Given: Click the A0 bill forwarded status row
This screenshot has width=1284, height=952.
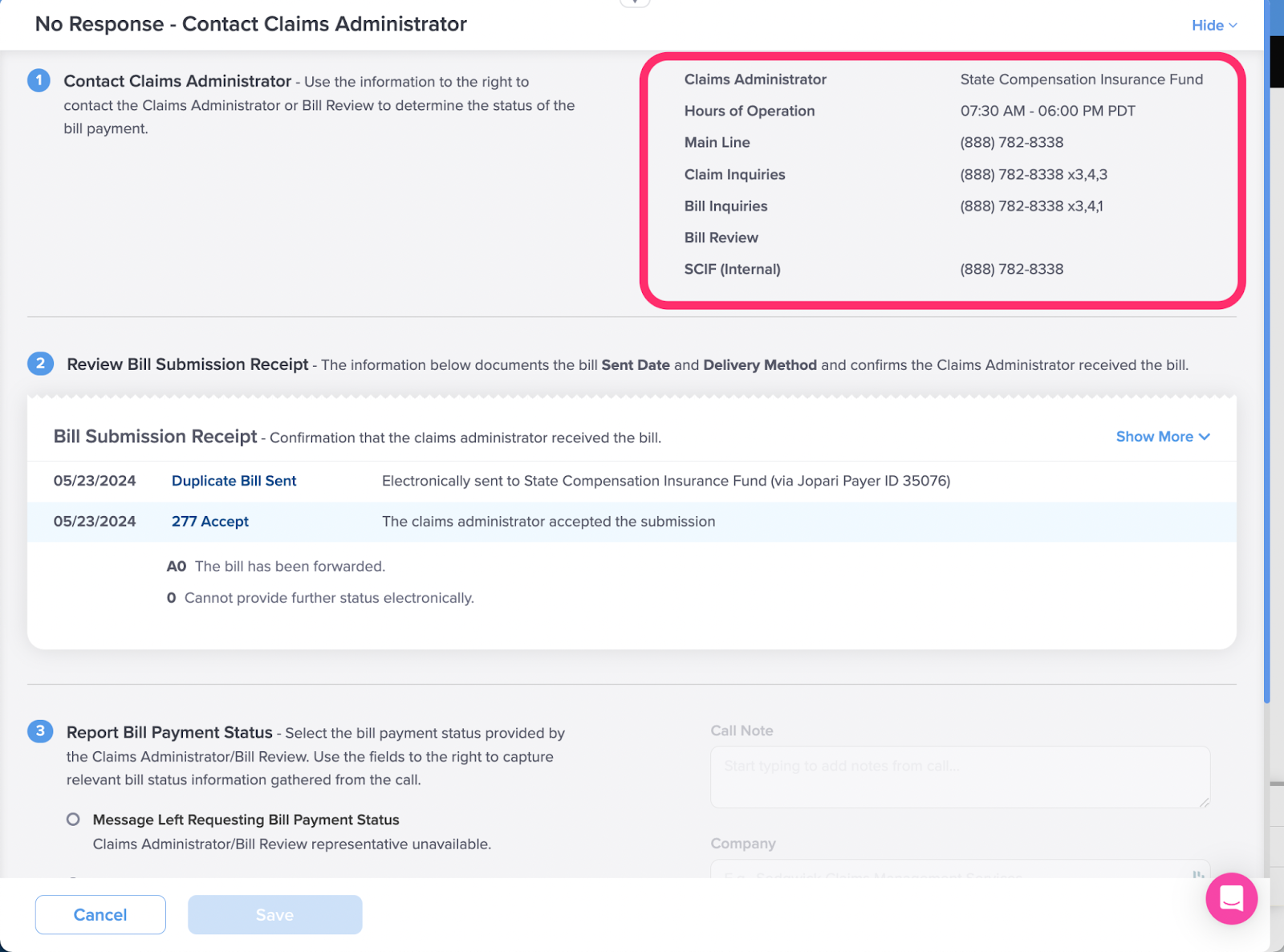Looking at the screenshot, I should coord(277,566).
